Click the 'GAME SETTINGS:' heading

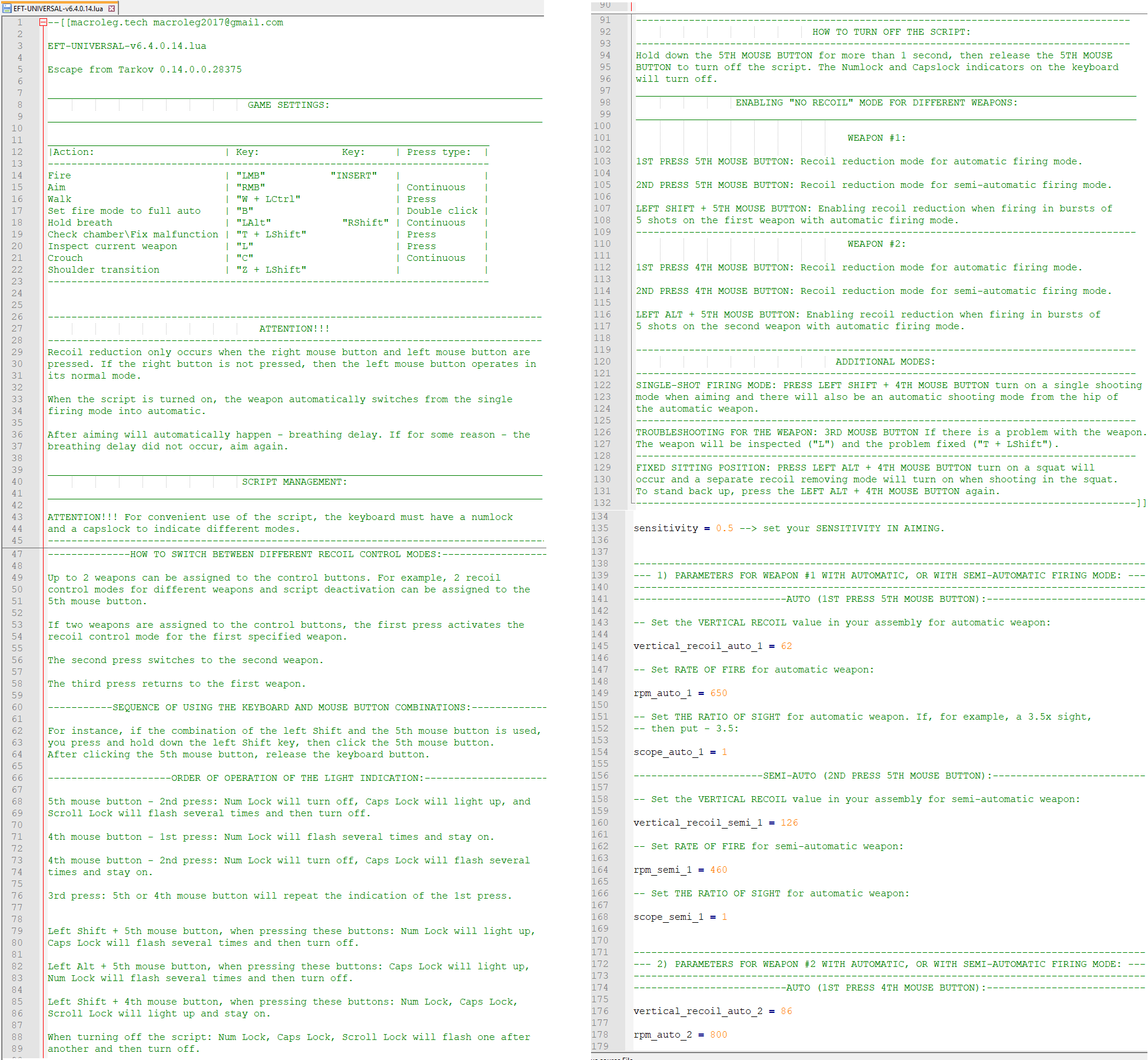click(x=288, y=105)
